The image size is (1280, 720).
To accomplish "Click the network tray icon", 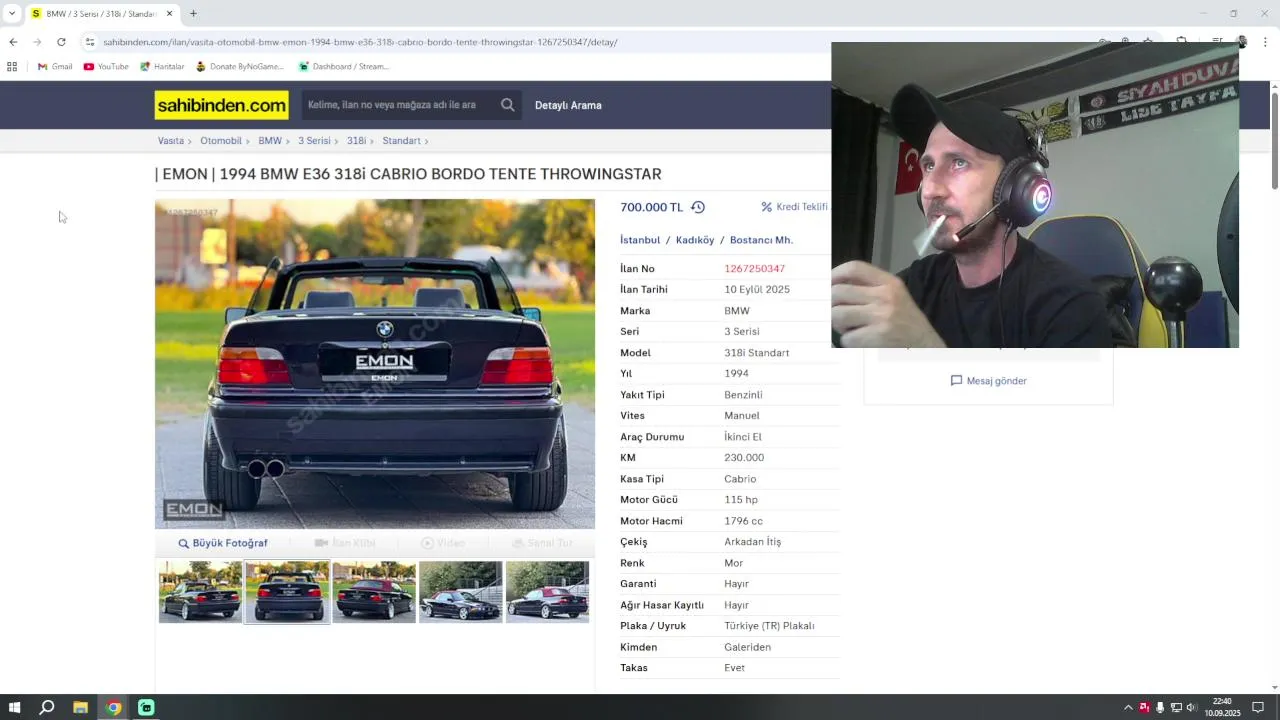I will pyautogui.click(x=1176, y=708).
